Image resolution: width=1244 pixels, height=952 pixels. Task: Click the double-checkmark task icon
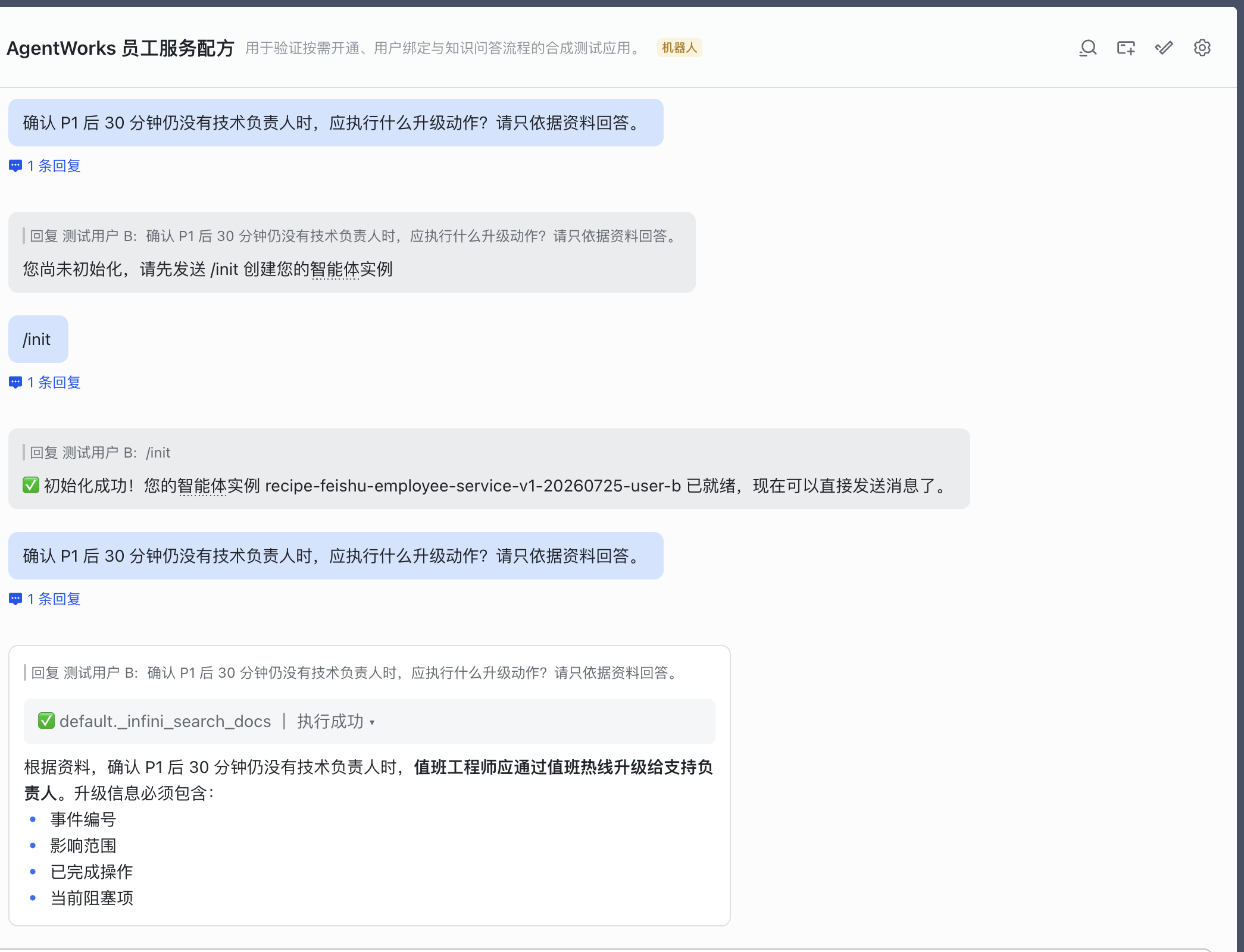point(1164,48)
